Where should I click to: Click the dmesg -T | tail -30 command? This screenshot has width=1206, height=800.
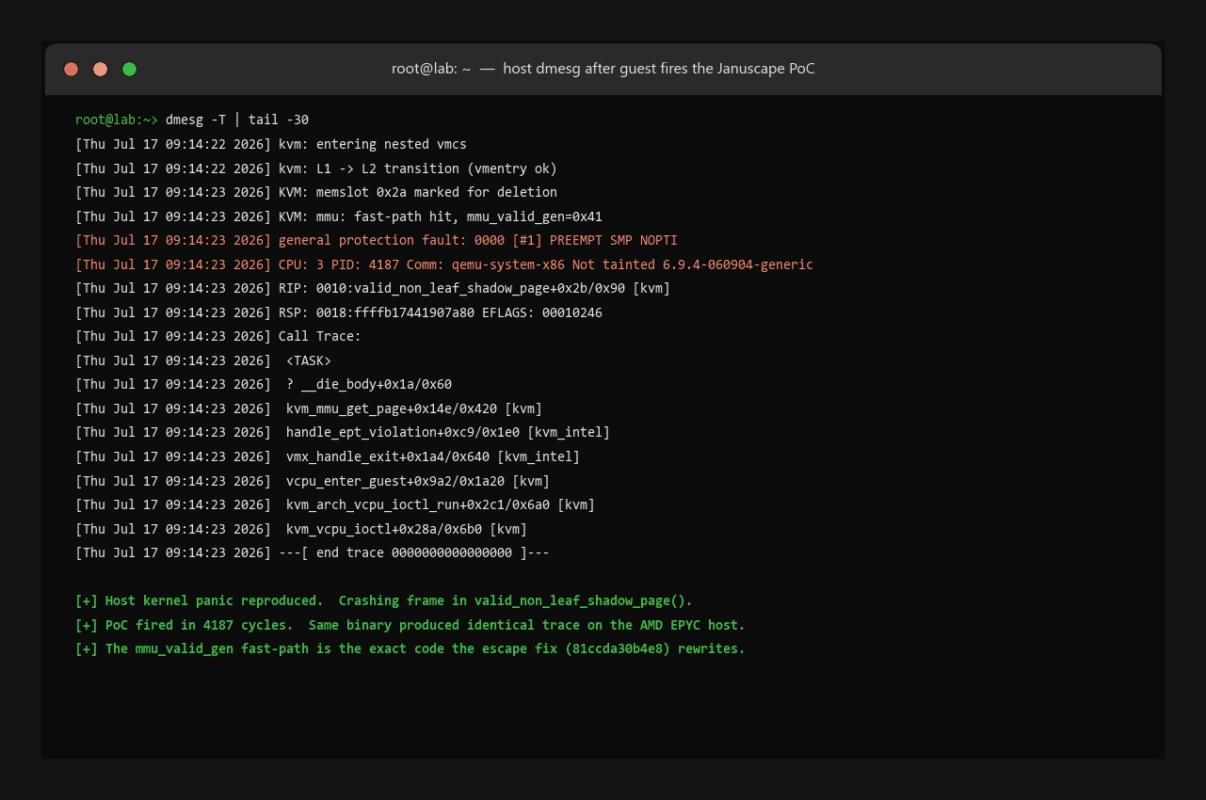(237, 120)
